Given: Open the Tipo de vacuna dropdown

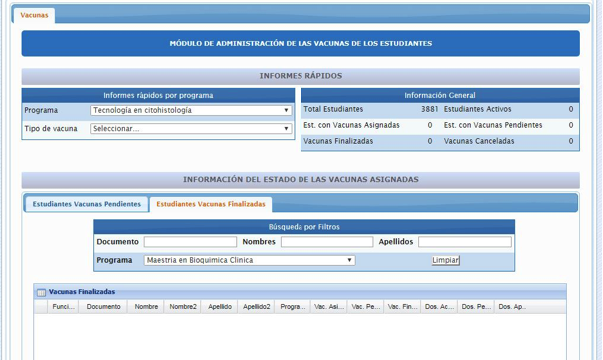Looking at the screenshot, I should click(x=191, y=128).
